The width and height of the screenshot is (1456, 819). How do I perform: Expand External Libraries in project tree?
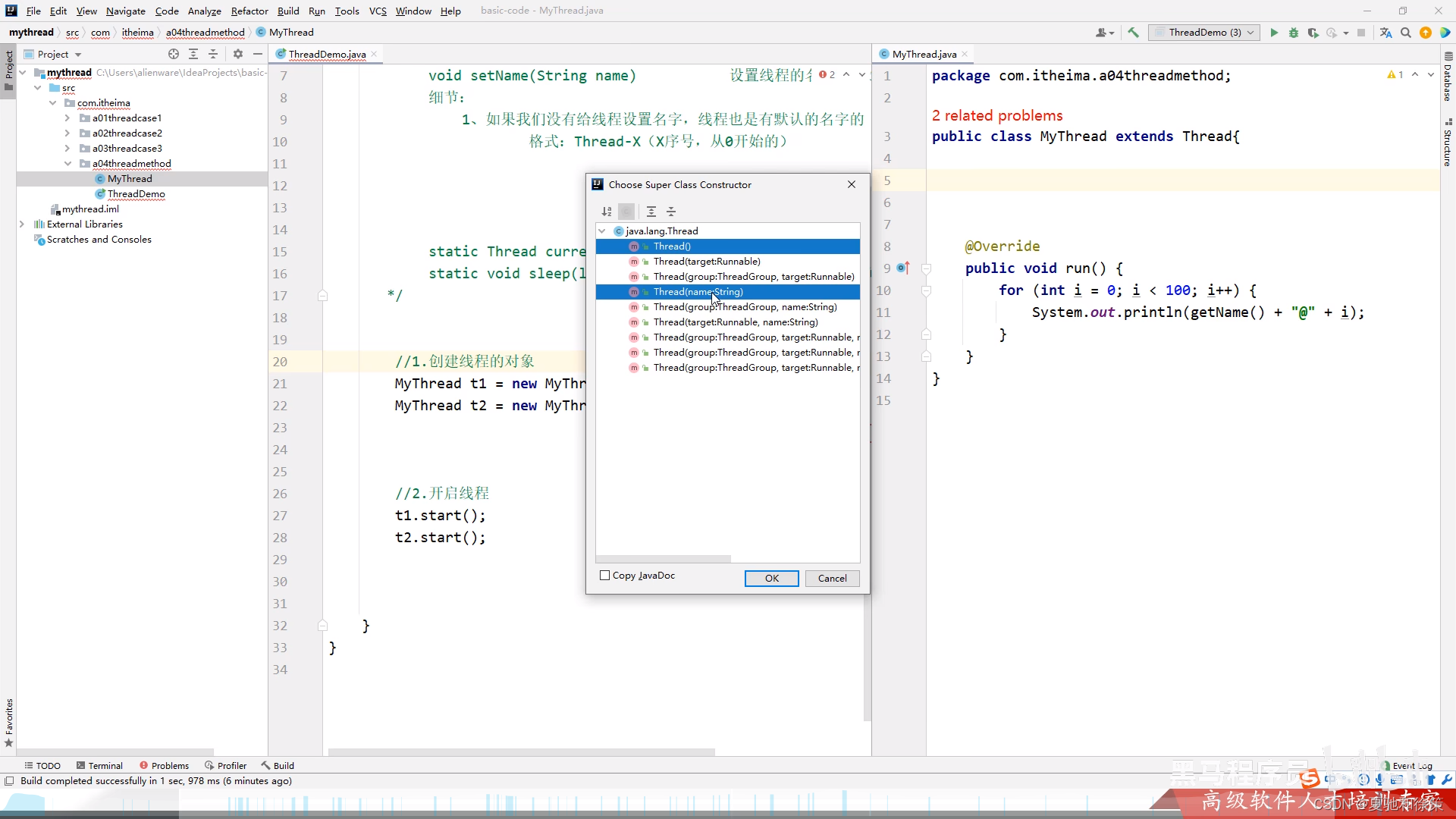(x=22, y=224)
